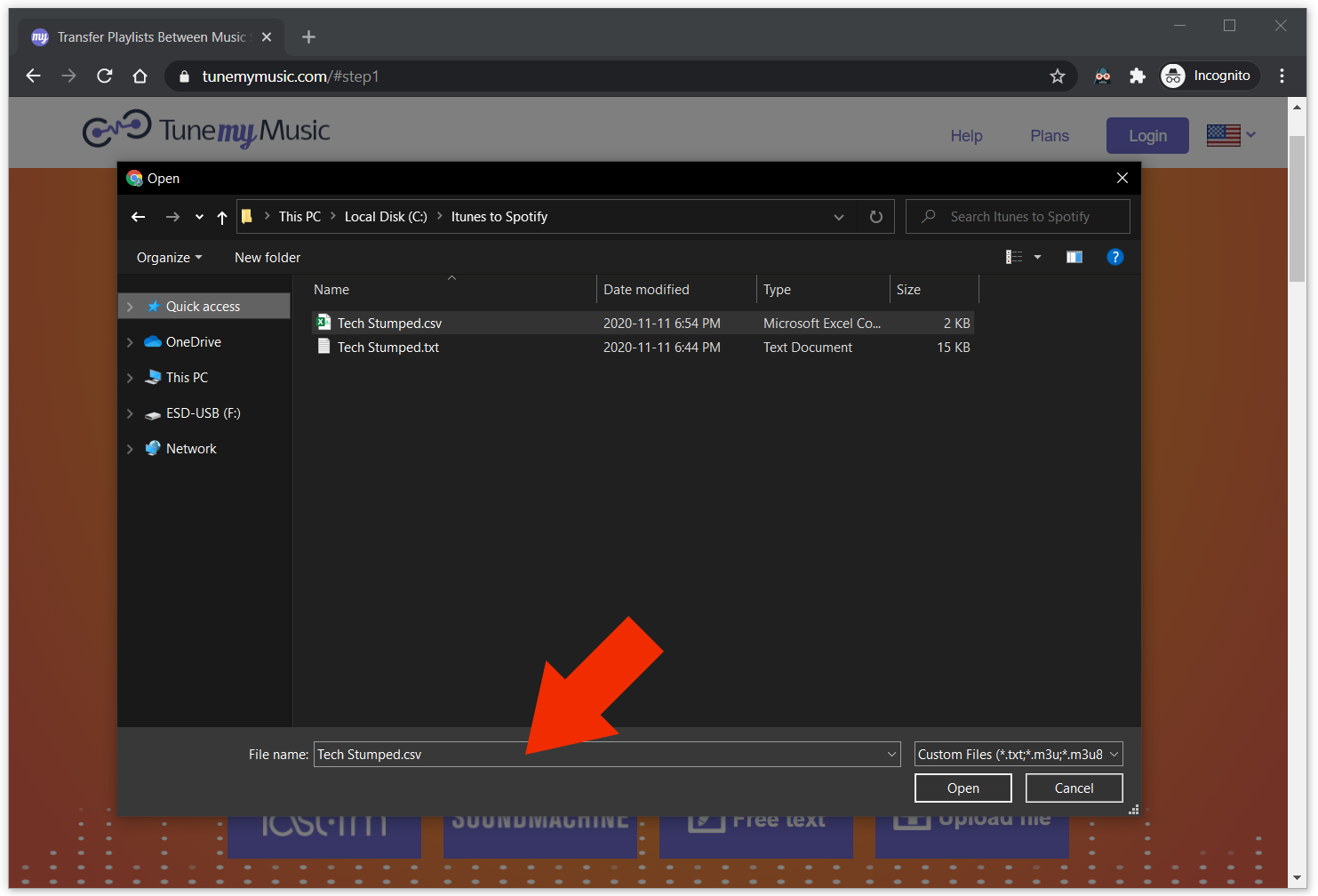The width and height of the screenshot is (1318, 896).
Task: Click the browser Forward arrow
Action: click(x=68, y=76)
